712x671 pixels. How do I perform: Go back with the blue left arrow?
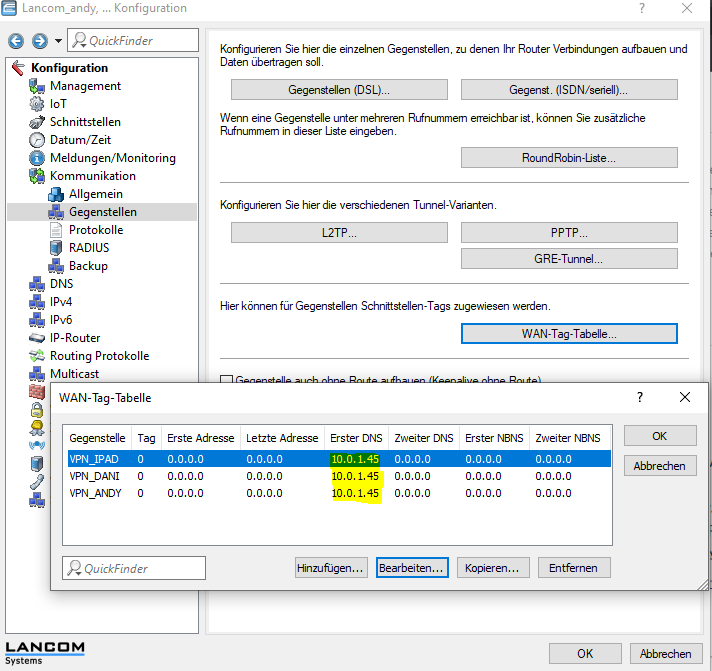(16, 41)
